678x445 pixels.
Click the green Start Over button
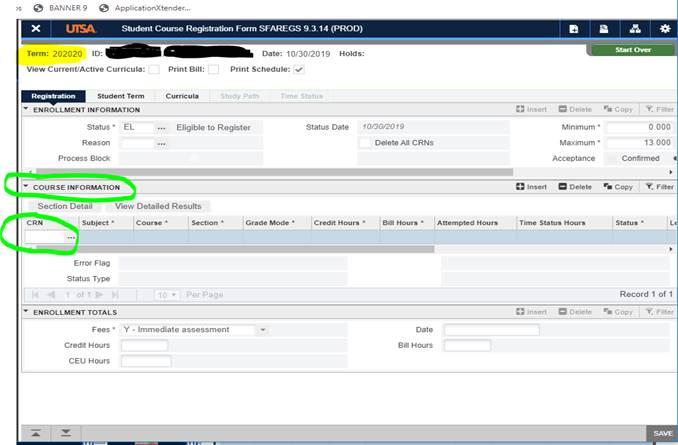tap(632, 50)
